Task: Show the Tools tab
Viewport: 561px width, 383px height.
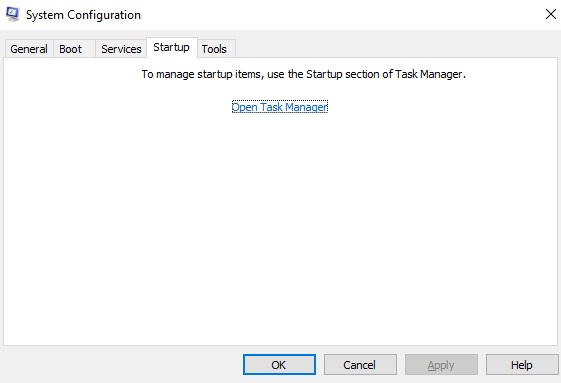Action: (214, 49)
